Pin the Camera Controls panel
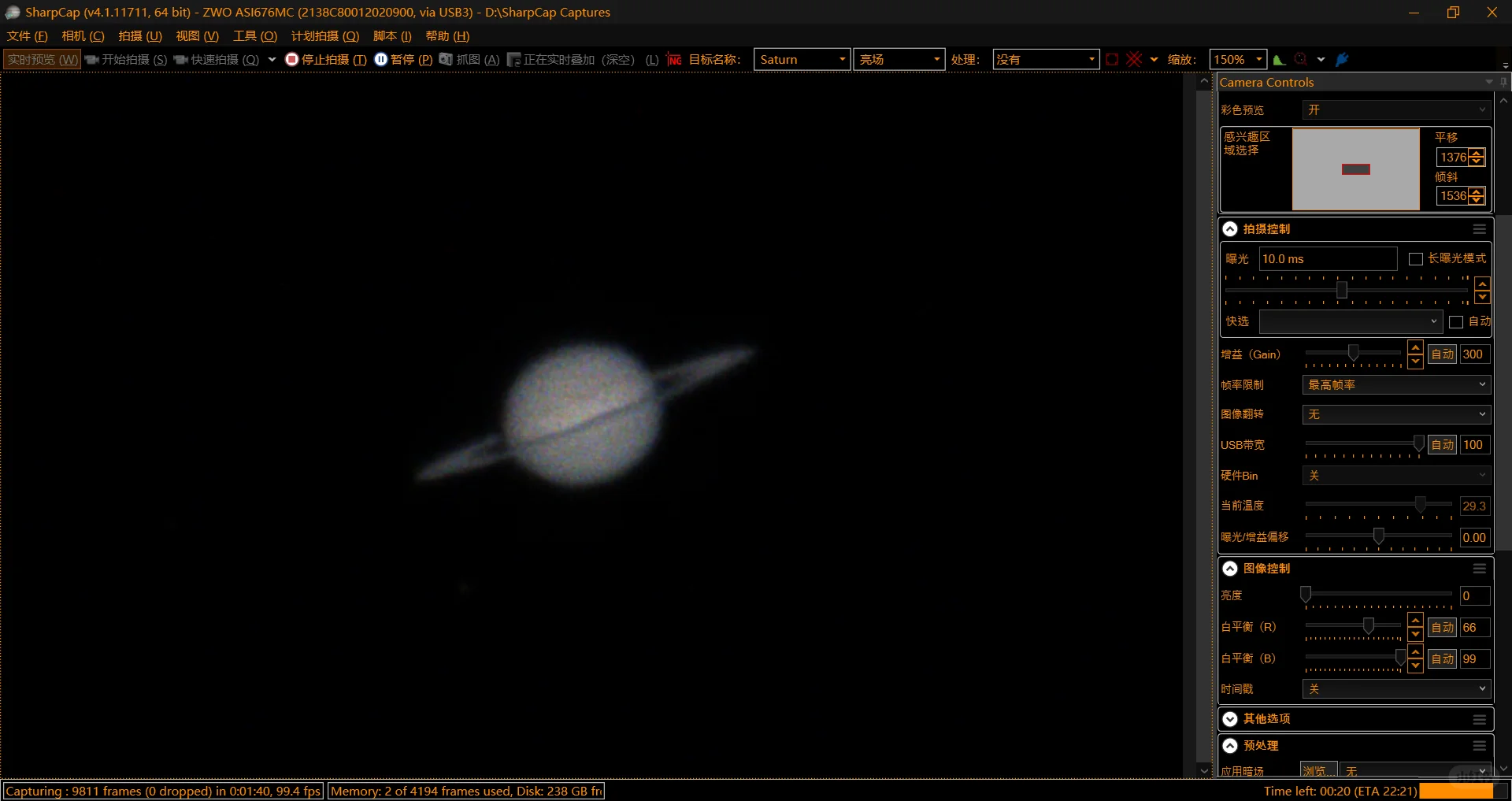The width and height of the screenshot is (1512, 801). pos(1503,82)
